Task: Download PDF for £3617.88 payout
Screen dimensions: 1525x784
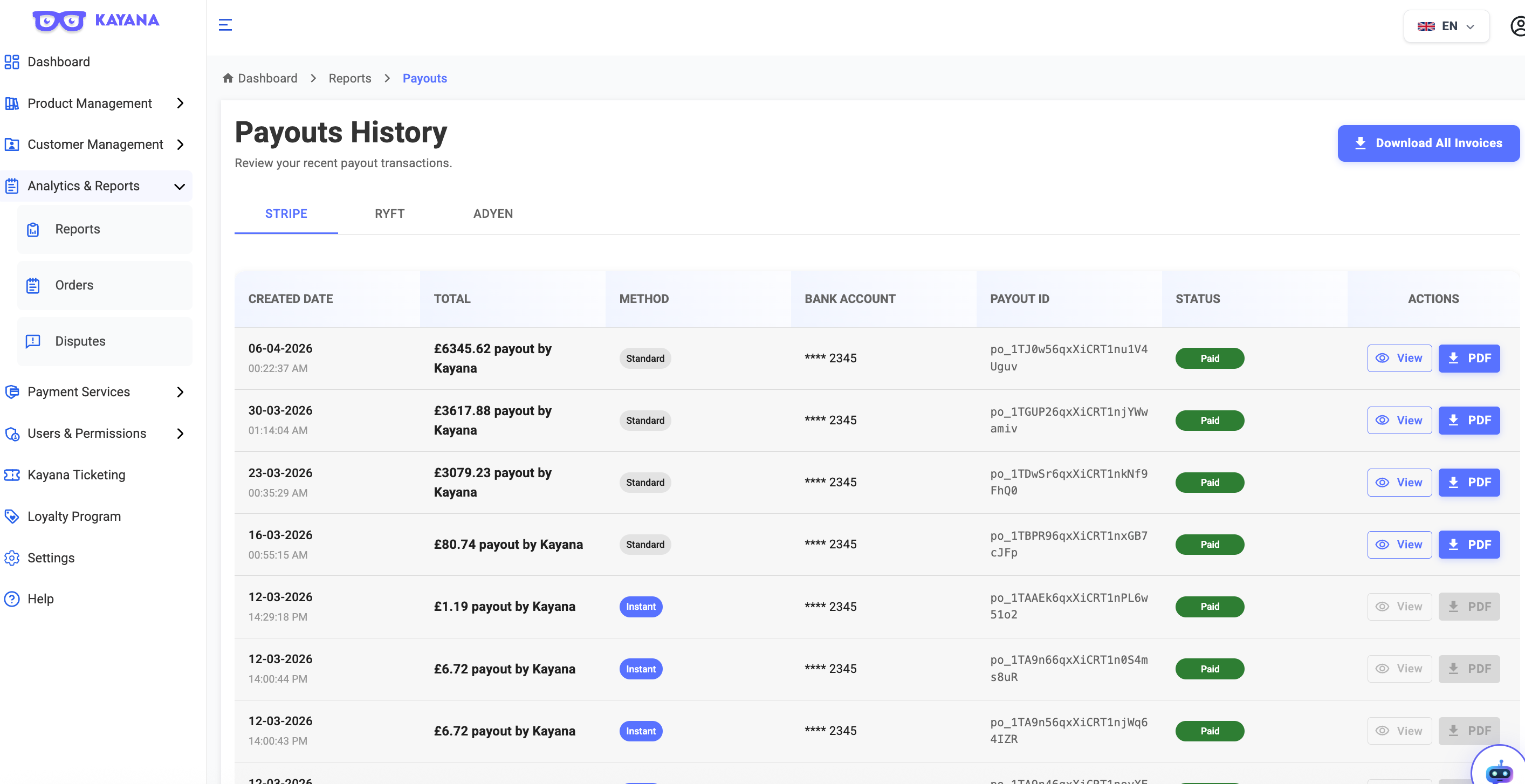Action: (x=1469, y=421)
